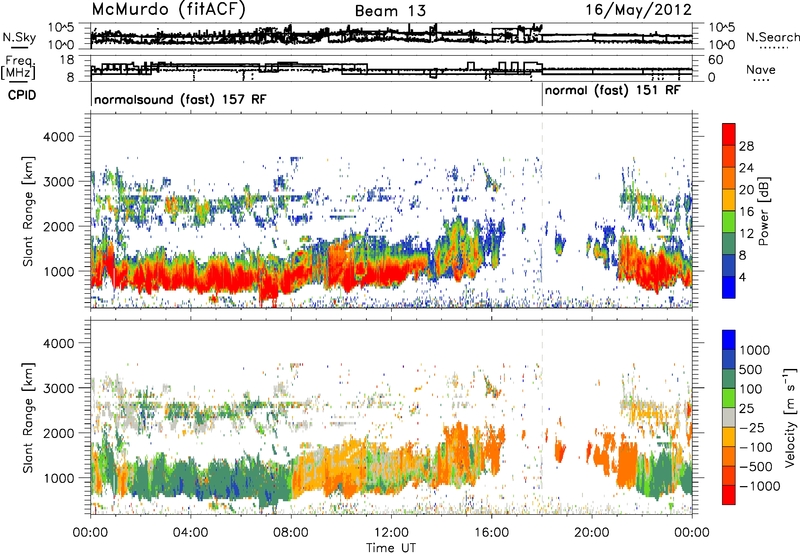Click the "16:00" time tick label

[x=491, y=533]
